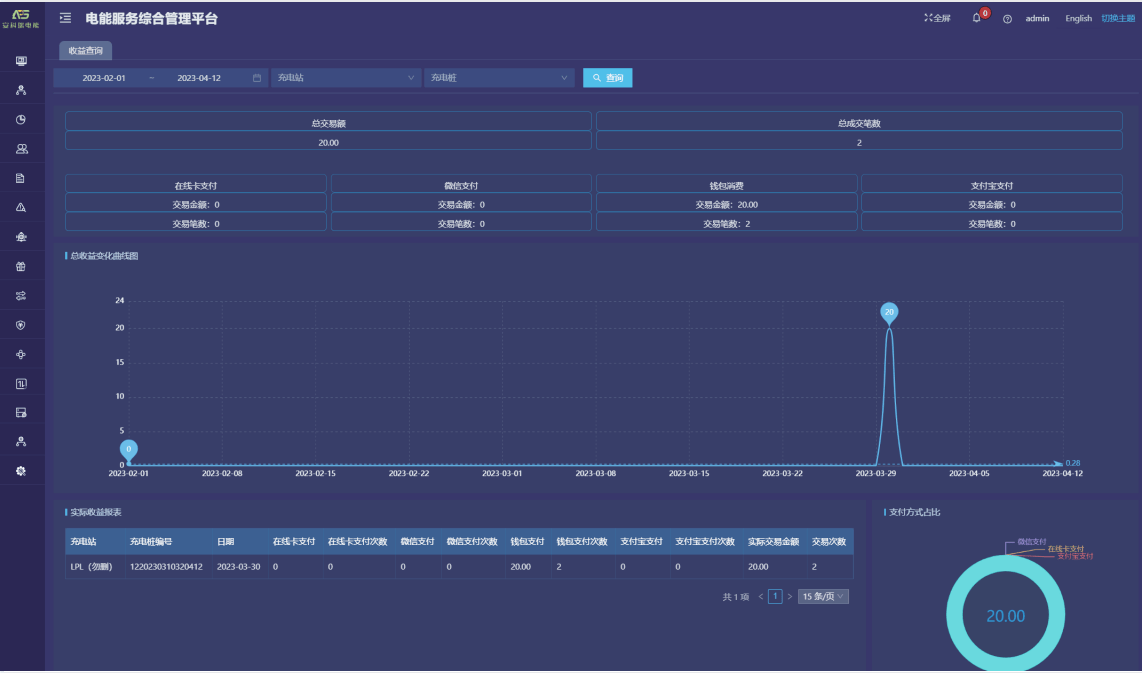Open the shield icon in sidebar
This screenshot has height=673, width=1142.
click(x=21, y=325)
